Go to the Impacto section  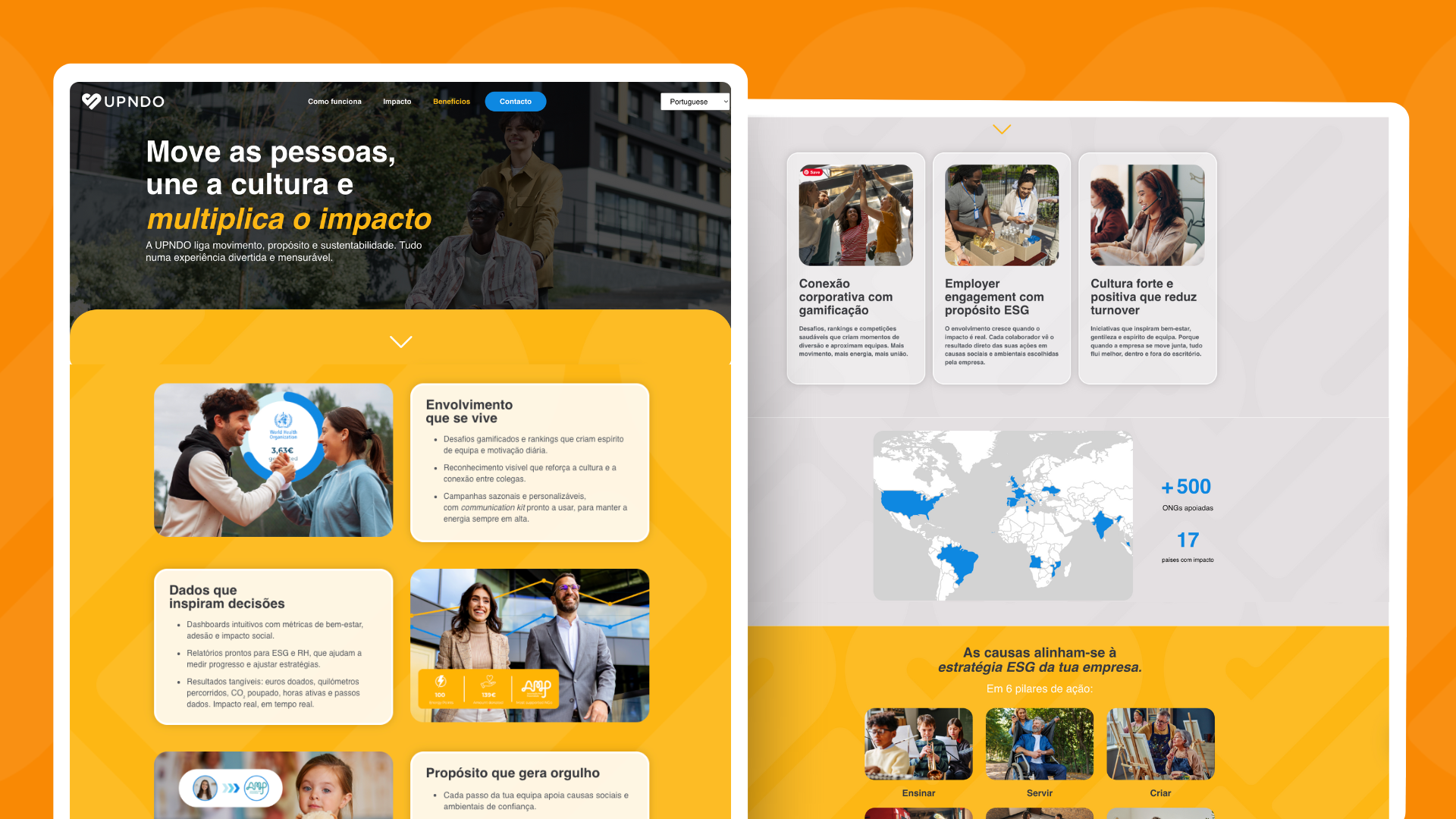coord(397,102)
